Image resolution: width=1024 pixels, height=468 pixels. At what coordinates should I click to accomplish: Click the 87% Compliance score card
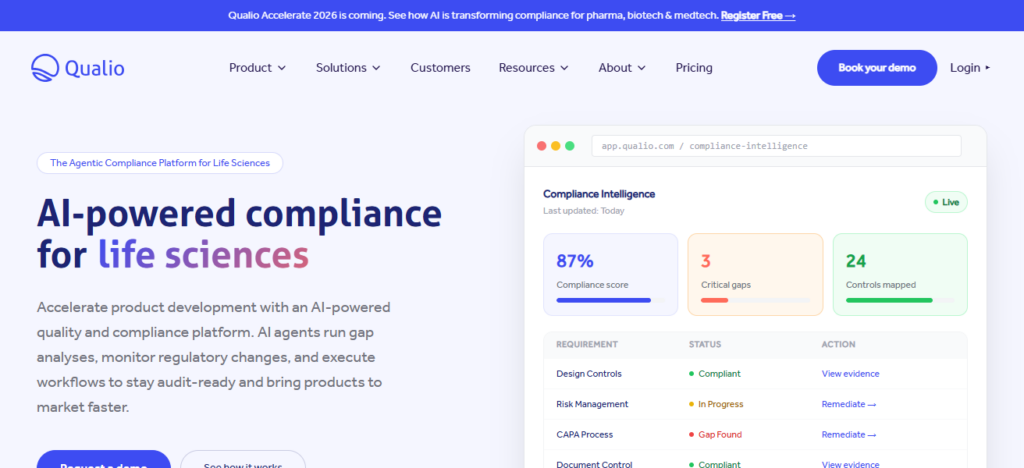(x=611, y=275)
